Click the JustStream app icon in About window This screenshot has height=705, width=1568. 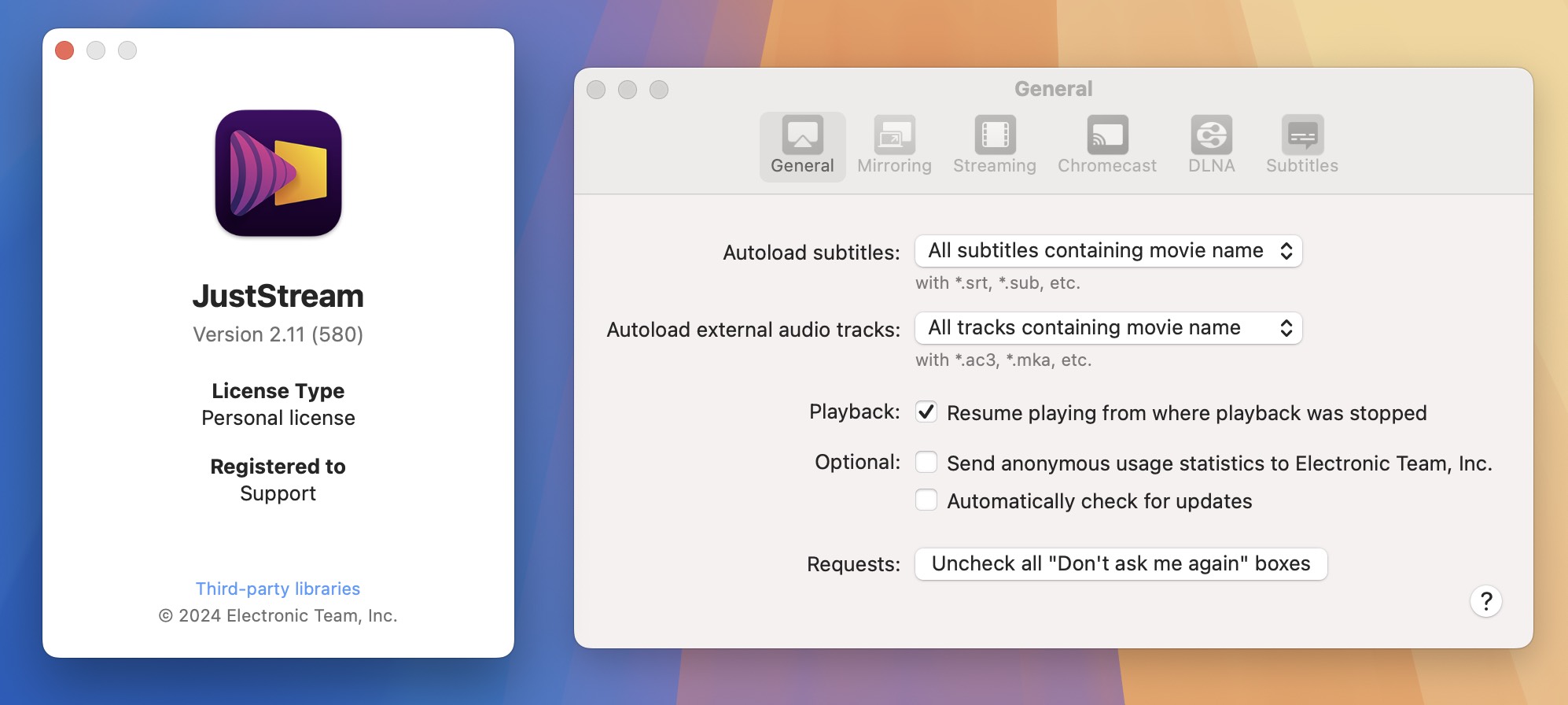click(278, 173)
